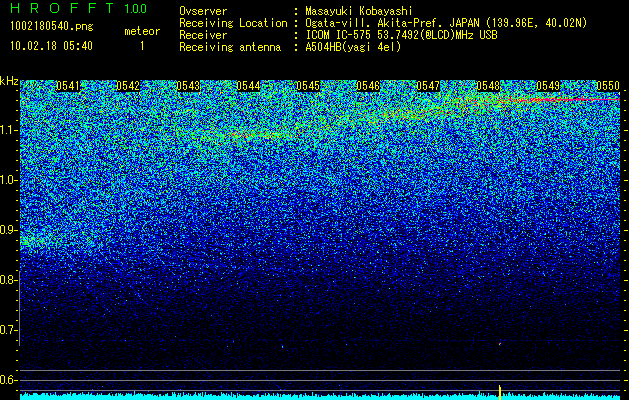Click the 0545 time marker
Screen dimensions: 629x400
(308, 86)
